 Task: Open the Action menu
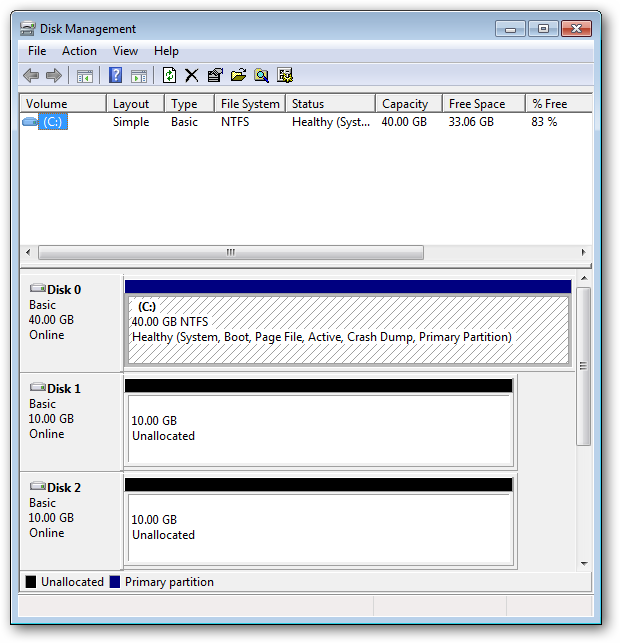79,51
